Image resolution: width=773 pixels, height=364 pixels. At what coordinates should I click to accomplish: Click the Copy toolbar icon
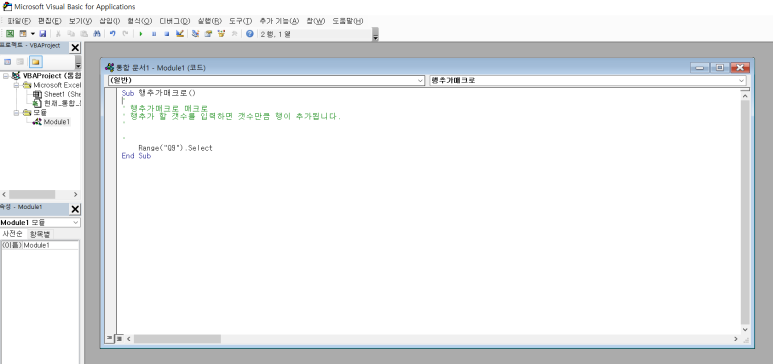click(x=71, y=34)
